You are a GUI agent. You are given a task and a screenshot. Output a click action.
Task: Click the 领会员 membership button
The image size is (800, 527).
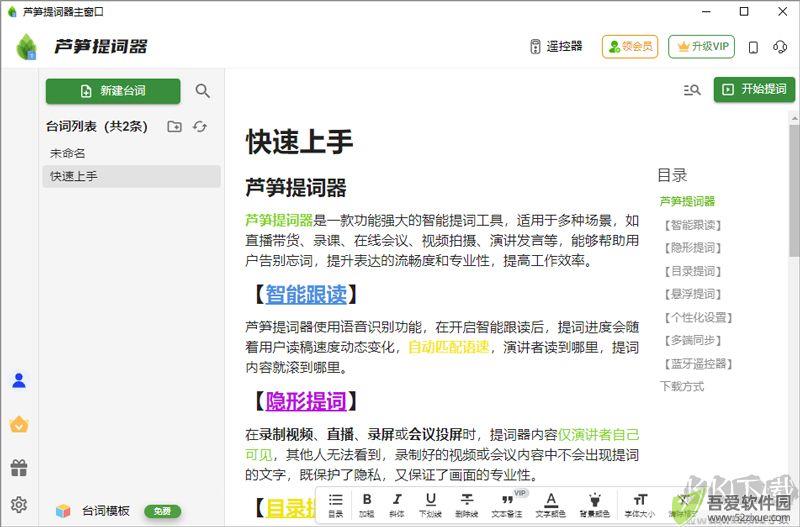coord(630,46)
